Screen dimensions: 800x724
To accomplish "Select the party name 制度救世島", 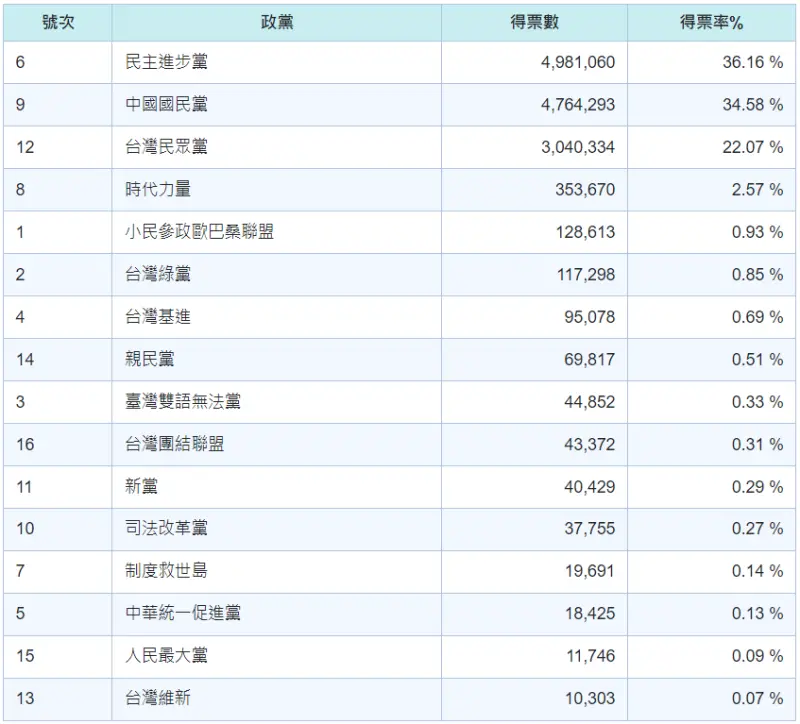I will click(x=166, y=570).
